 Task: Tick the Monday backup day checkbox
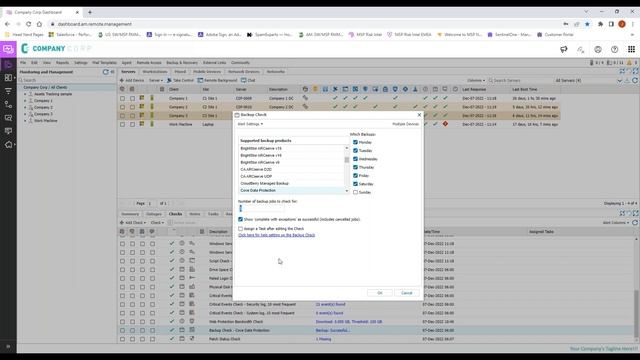(x=355, y=142)
